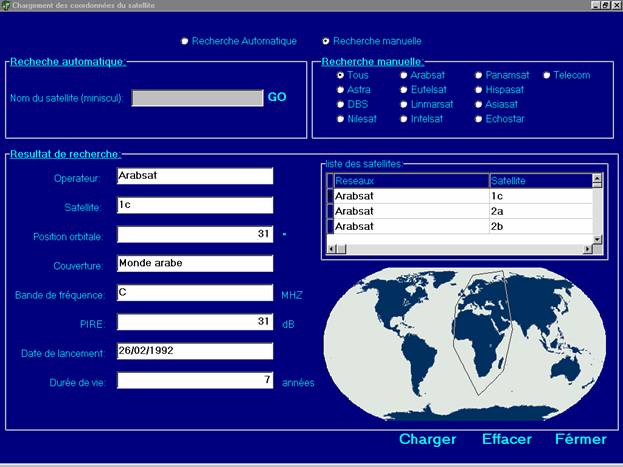Click the row selector beside Arabsat 1c
This screenshot has width=623, height=467.
pyautogui.click(x=330, y=196)
